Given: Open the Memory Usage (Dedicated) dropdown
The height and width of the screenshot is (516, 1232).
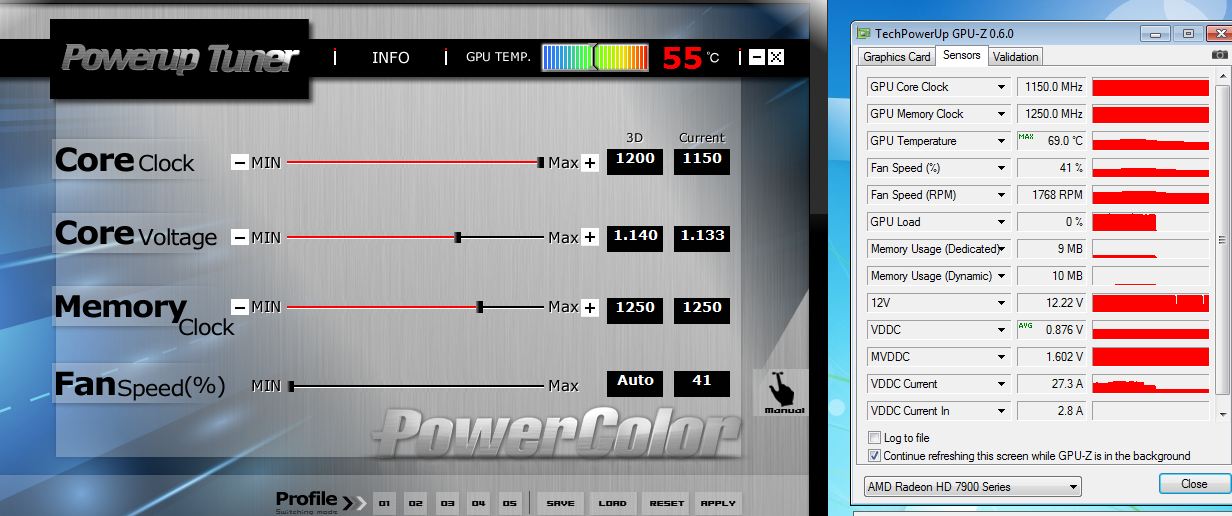Looking at the screenshot, I should [1001, 249].
